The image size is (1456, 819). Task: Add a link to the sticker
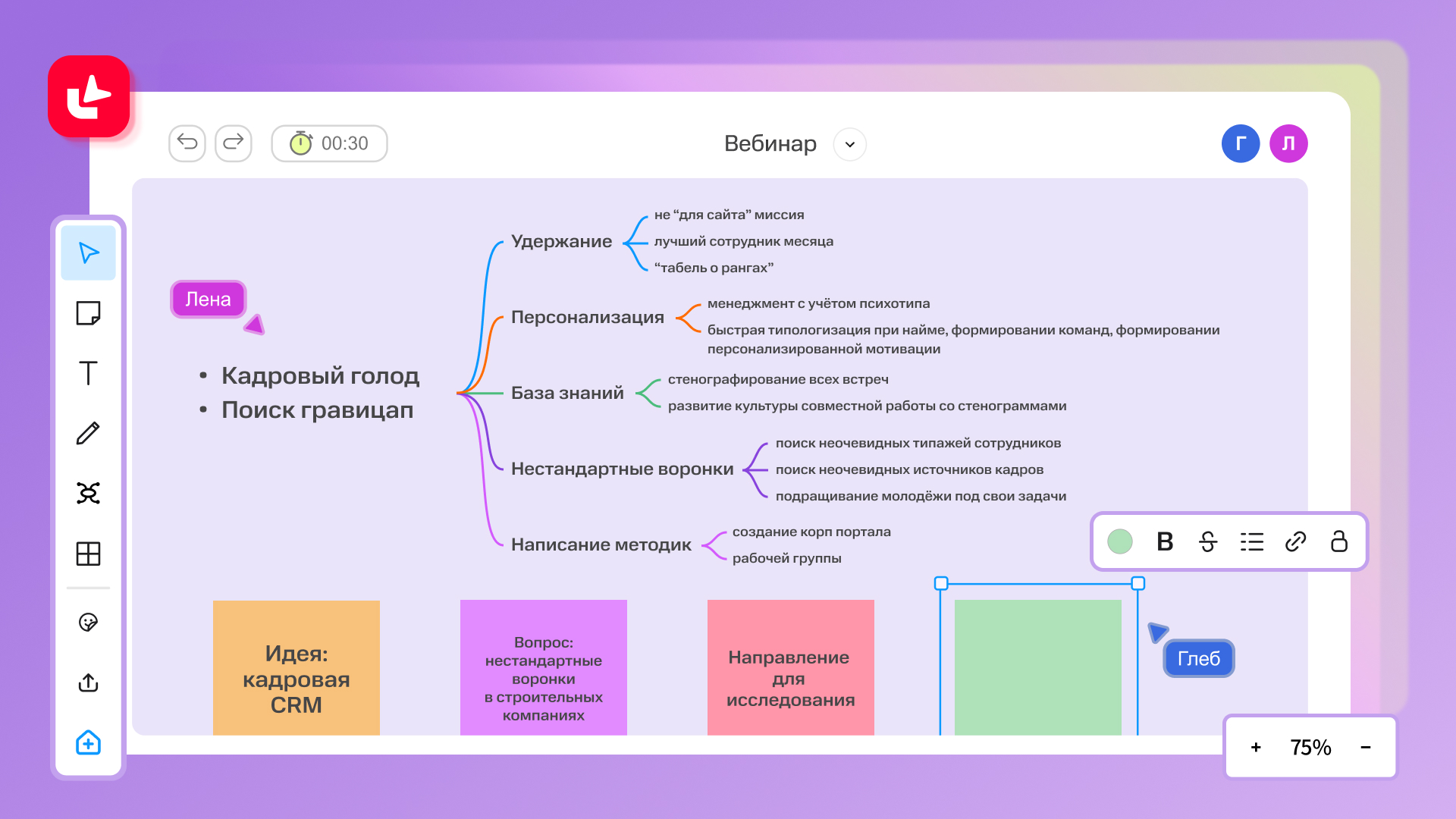click(x=1295, y=541)
